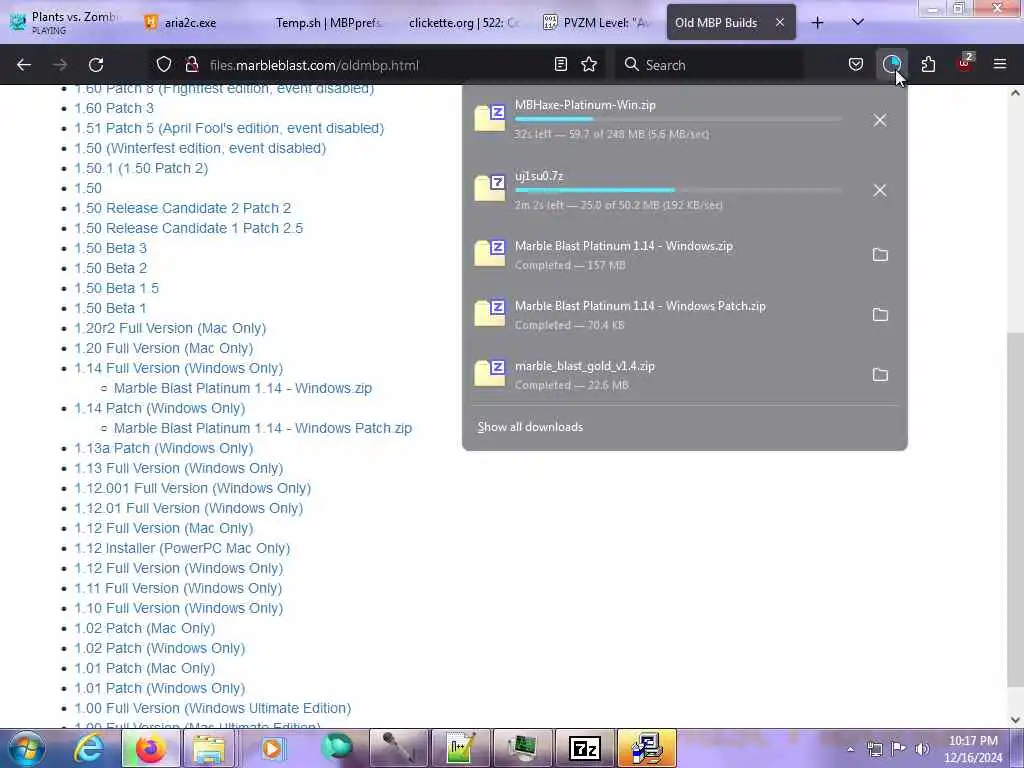The image size is (1024, 768).
Task: Open the 1.50 Beta 1.5 link
Action: click(116, 288)
